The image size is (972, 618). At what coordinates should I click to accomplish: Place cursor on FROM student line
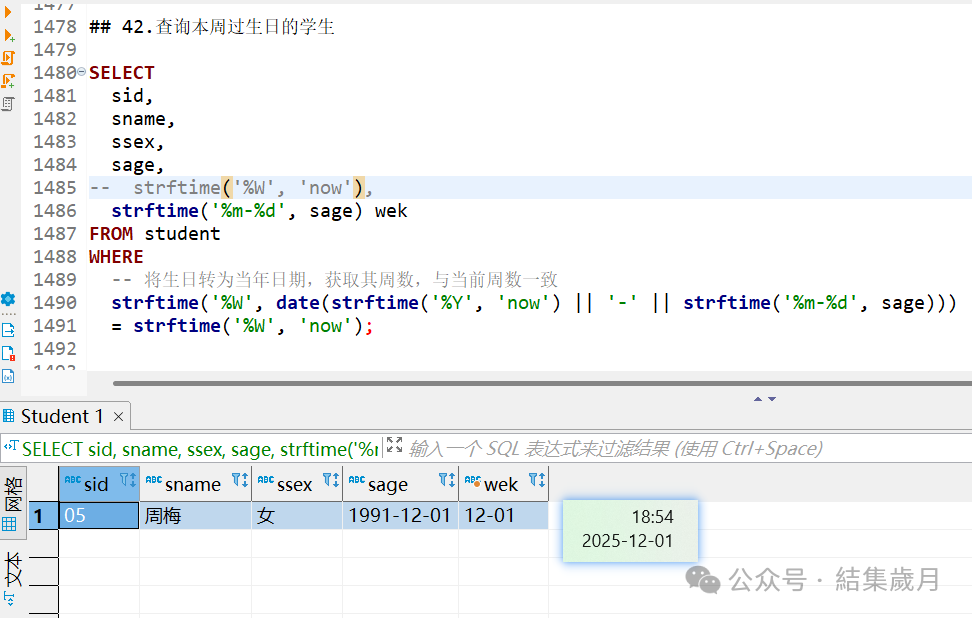(x=154, y=234)
